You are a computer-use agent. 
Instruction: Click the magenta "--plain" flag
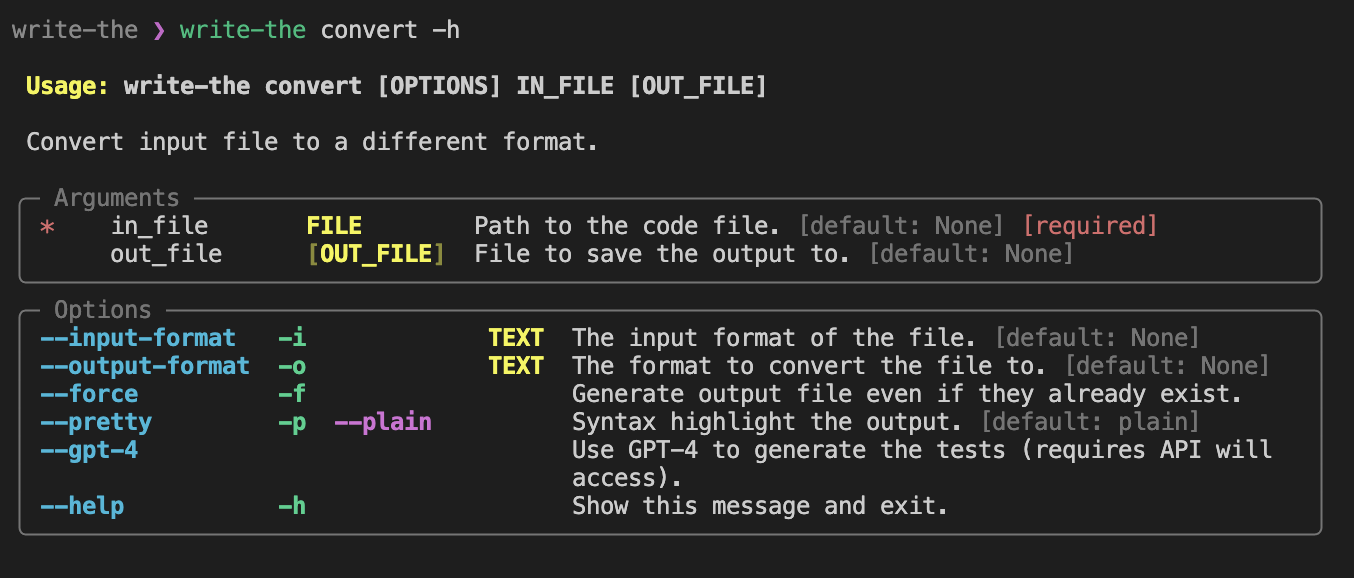coord(383,422)
